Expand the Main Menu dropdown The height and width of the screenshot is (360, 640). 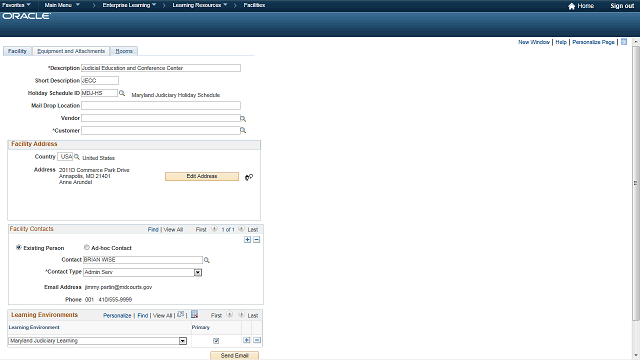click(62, 5)
